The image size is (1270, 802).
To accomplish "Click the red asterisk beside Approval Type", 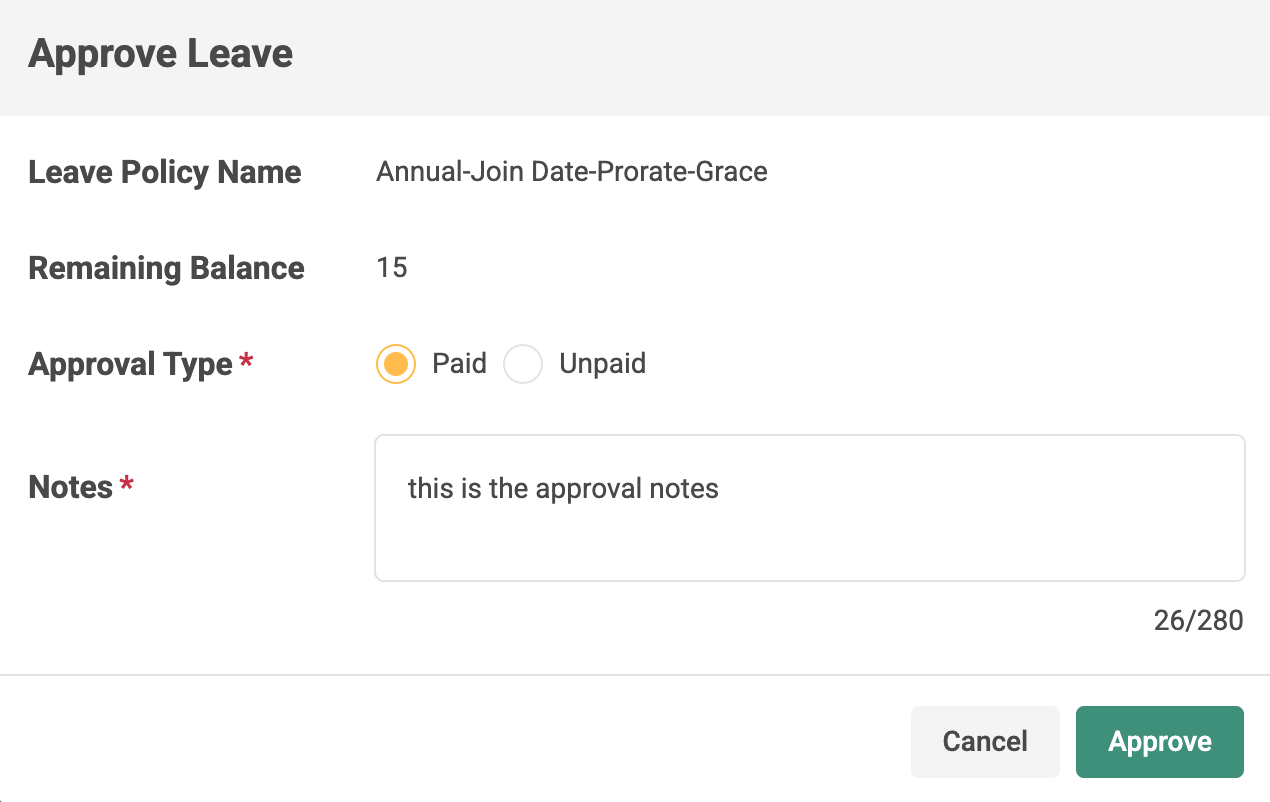I will point(247,360).
